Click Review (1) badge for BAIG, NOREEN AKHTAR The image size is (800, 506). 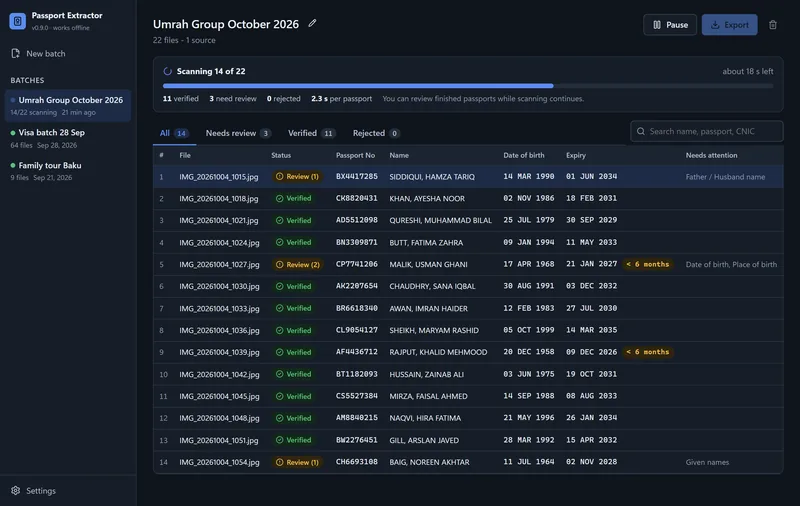pos(297,462)
